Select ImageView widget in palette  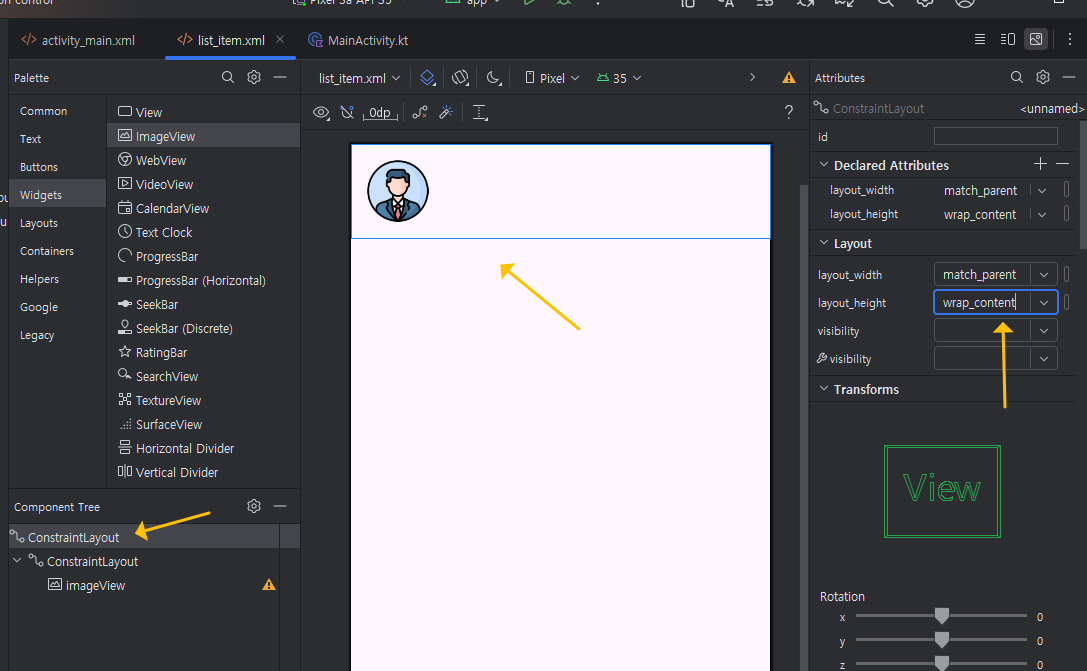click(x=203, y=136)
